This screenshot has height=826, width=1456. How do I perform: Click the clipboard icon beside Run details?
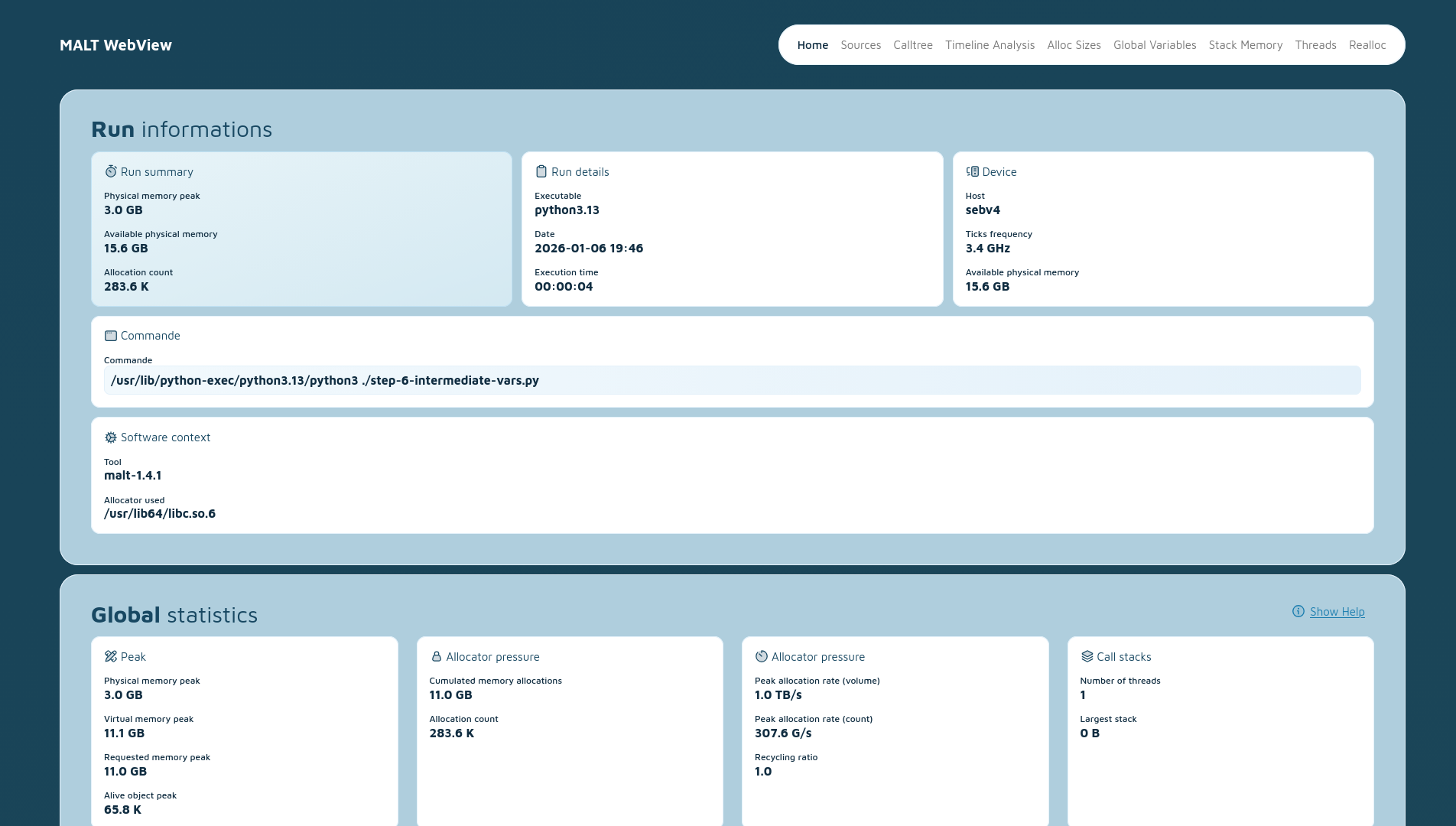pos(541,171)
